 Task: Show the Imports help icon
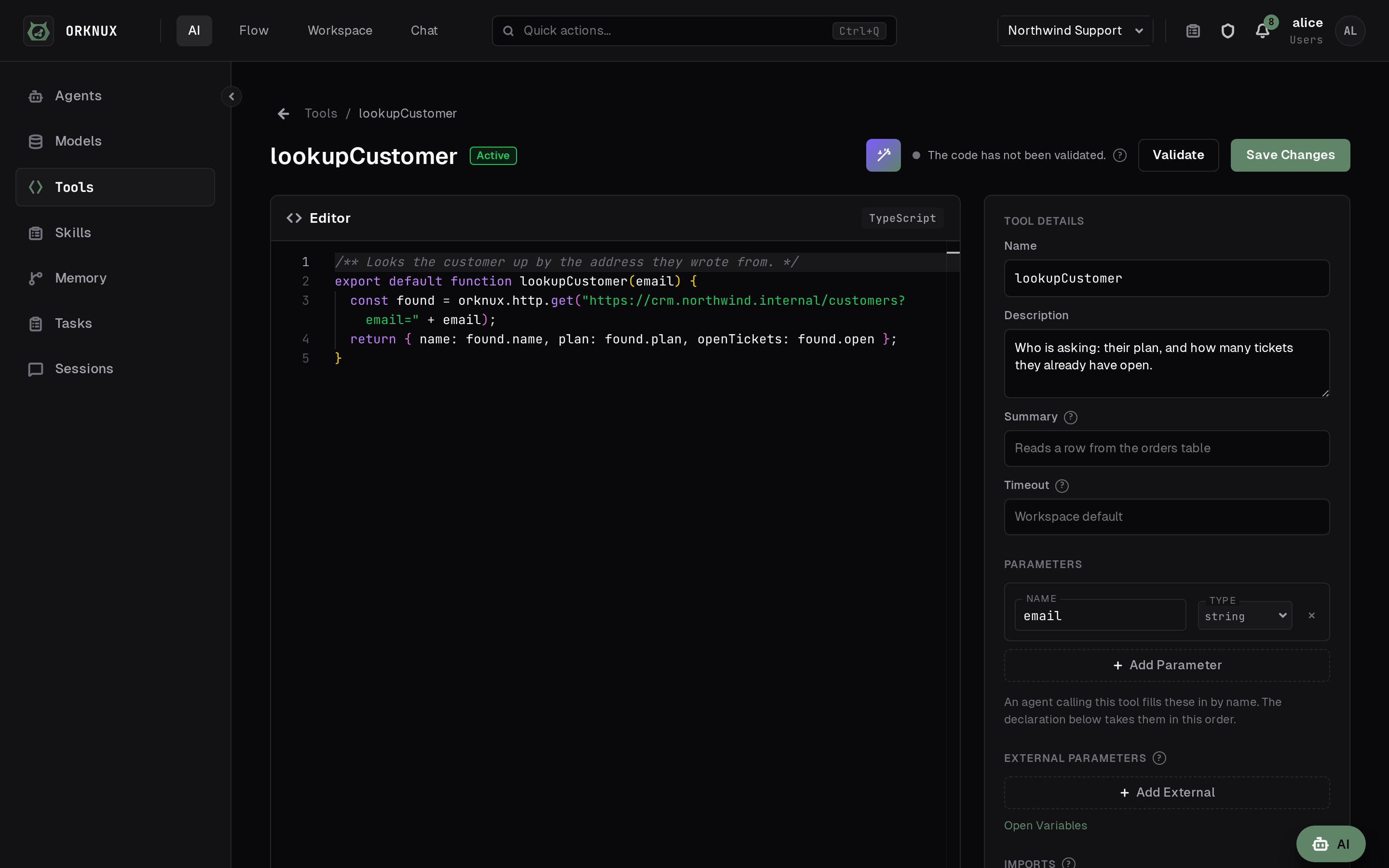[1069, 863]
